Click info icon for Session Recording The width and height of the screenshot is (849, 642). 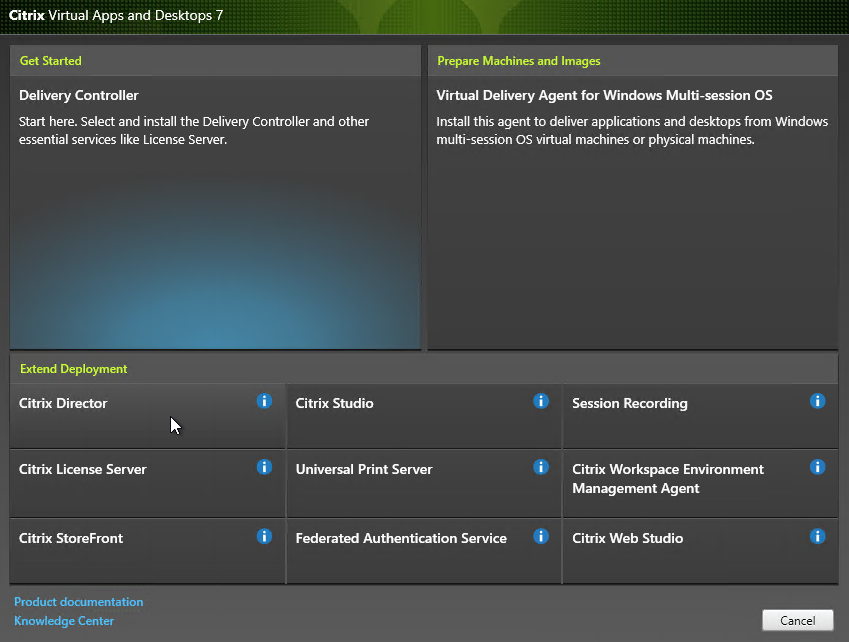[x=818, y=401]
